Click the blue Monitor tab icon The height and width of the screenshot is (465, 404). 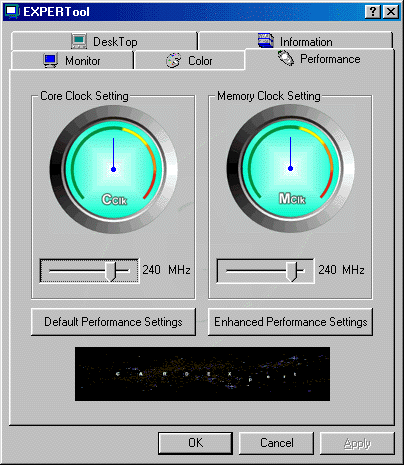(51, 60)
